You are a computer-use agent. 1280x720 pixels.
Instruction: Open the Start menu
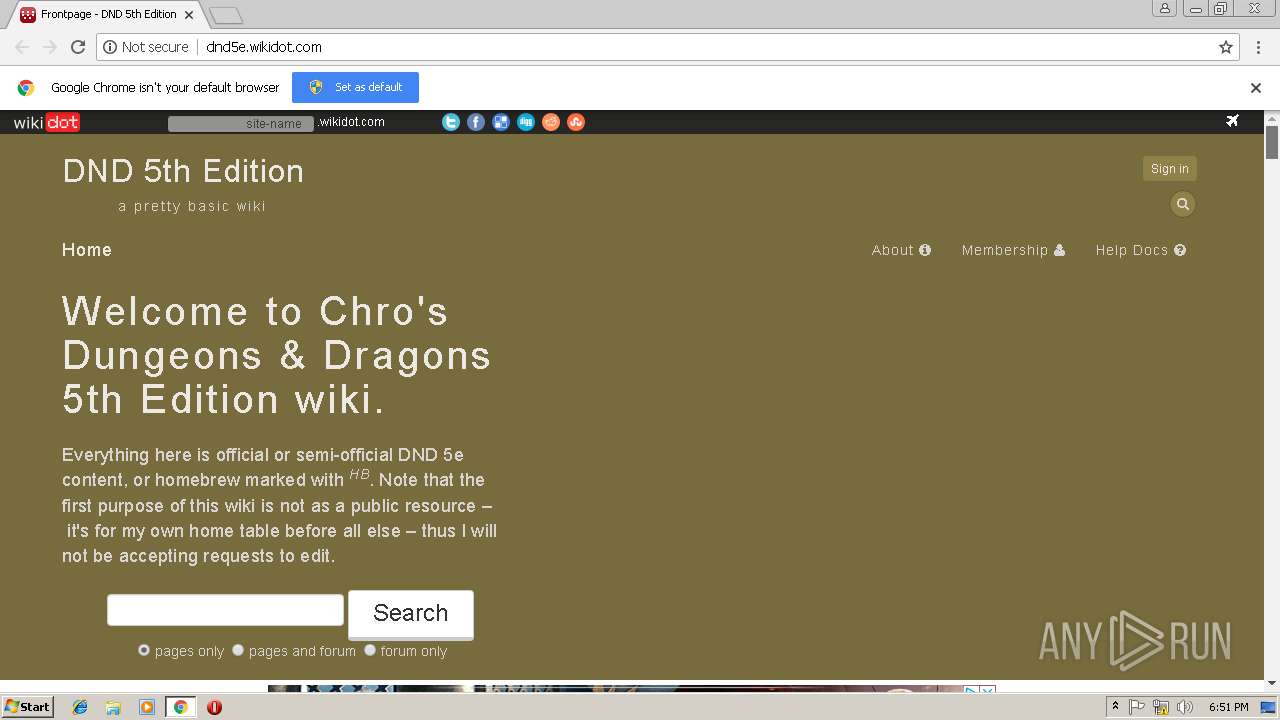[27, 707]
